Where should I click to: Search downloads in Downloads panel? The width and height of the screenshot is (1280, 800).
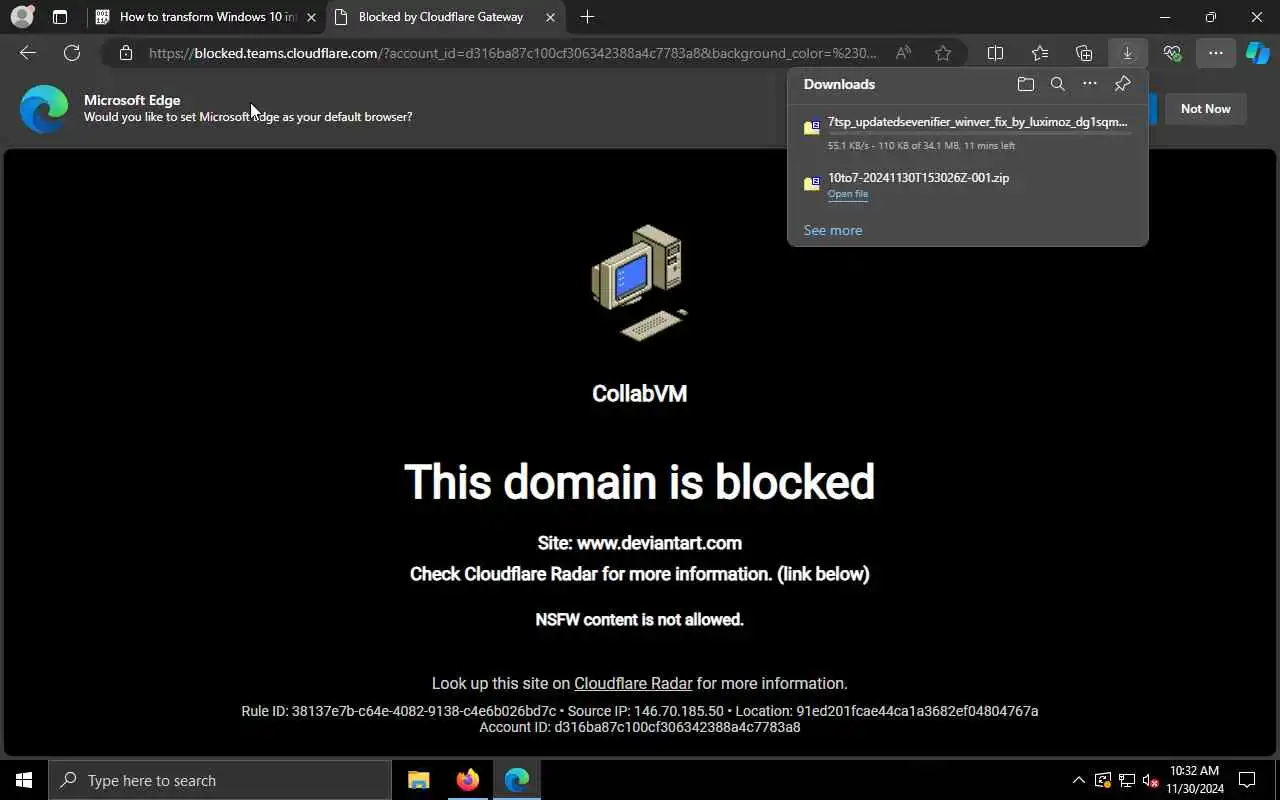point(1057,84)
